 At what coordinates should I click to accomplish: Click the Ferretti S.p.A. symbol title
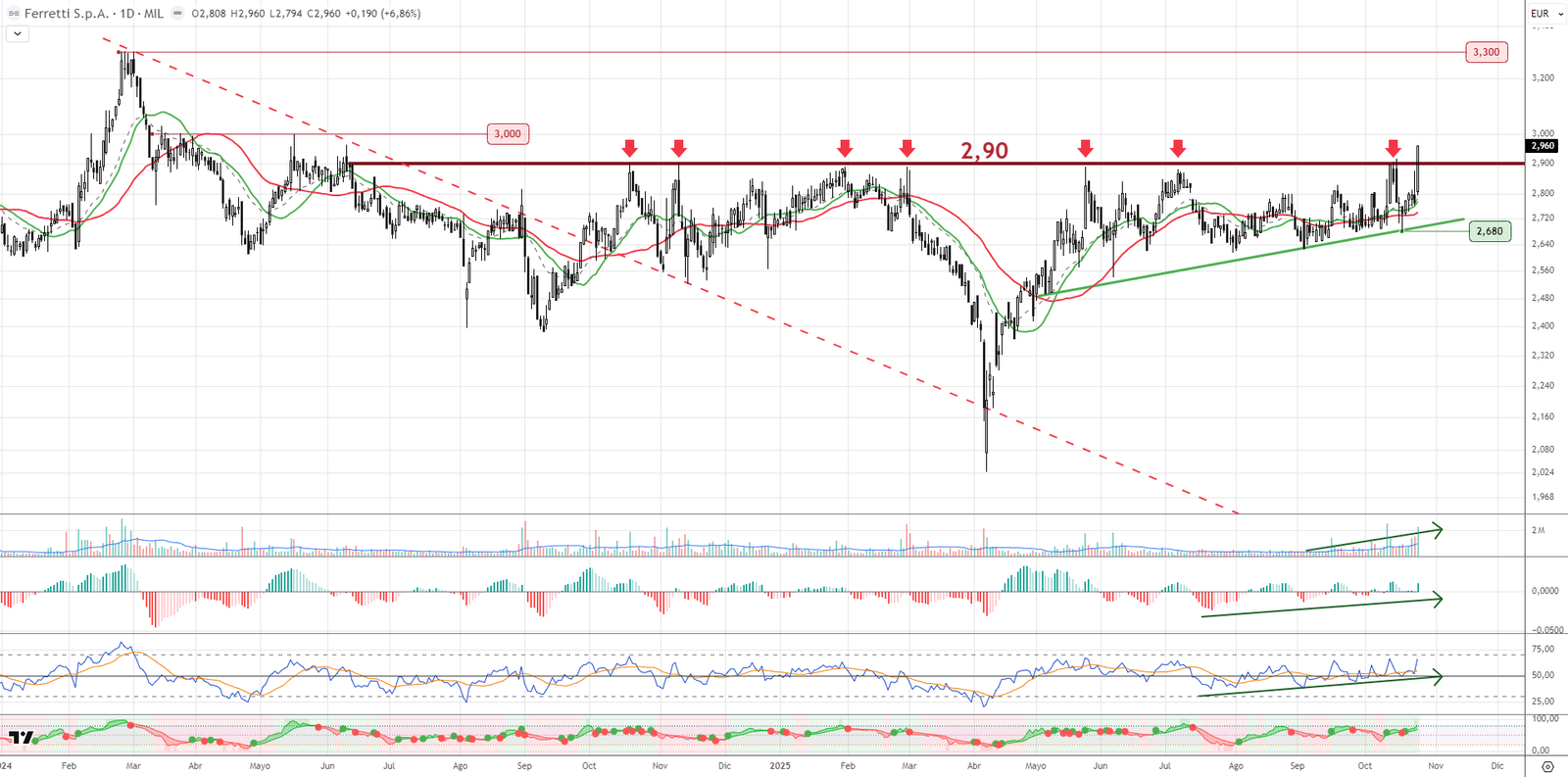67,14
